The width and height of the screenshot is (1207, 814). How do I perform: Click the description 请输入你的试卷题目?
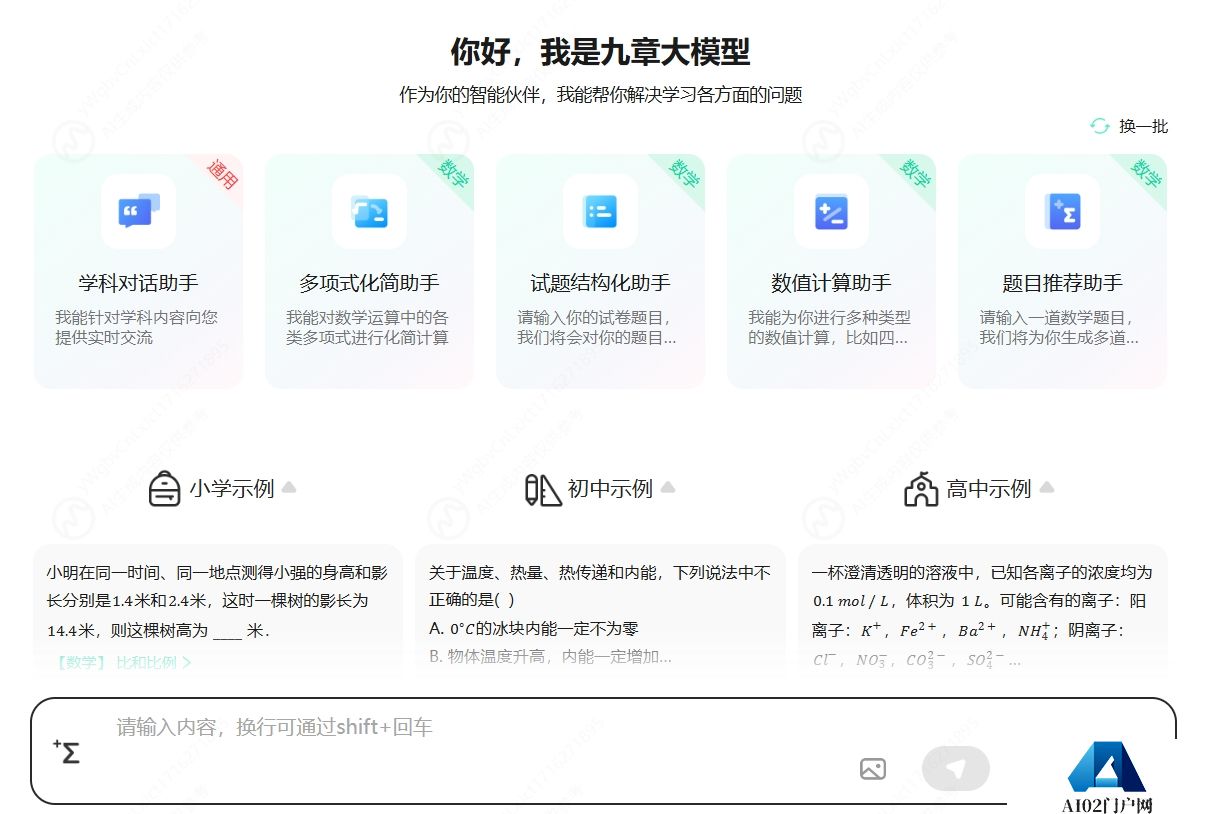[x=597, y=327]
